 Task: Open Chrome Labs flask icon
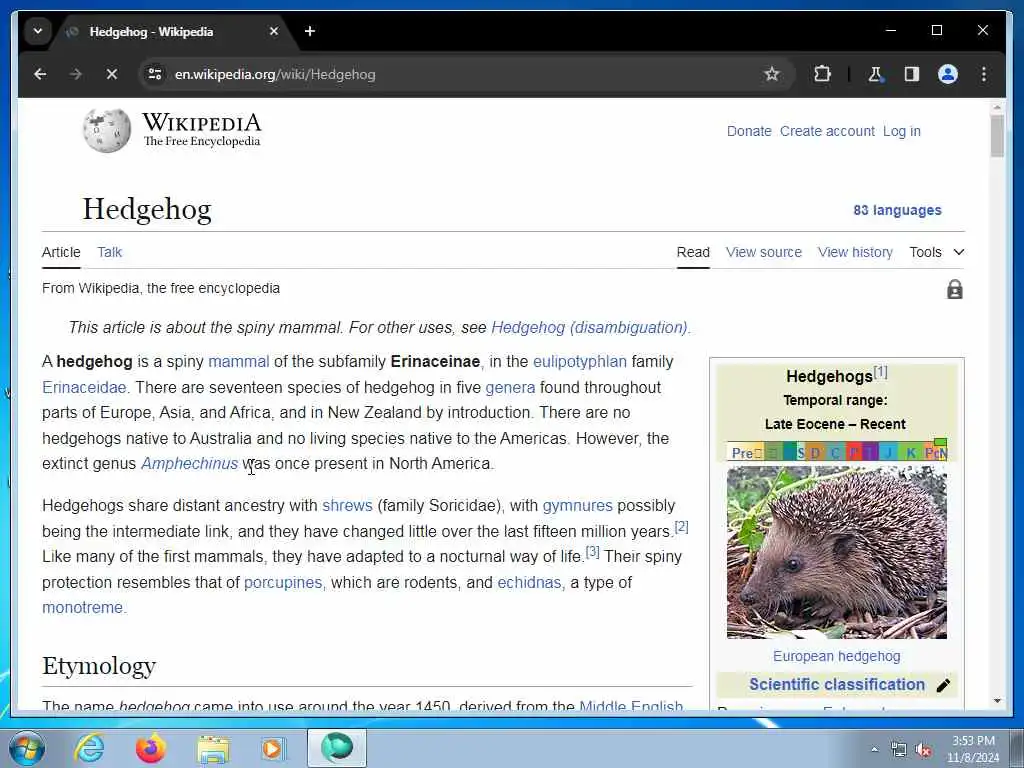click(875, 74)
